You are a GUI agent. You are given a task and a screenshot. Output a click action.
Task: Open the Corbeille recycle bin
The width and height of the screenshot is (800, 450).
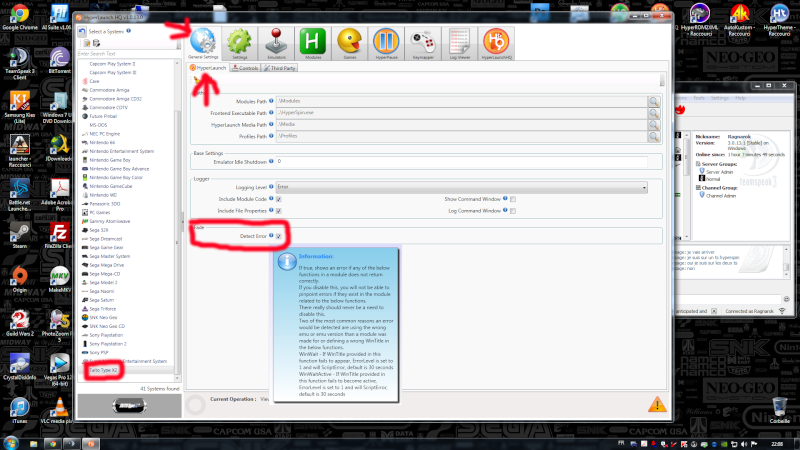click(779, 411)
